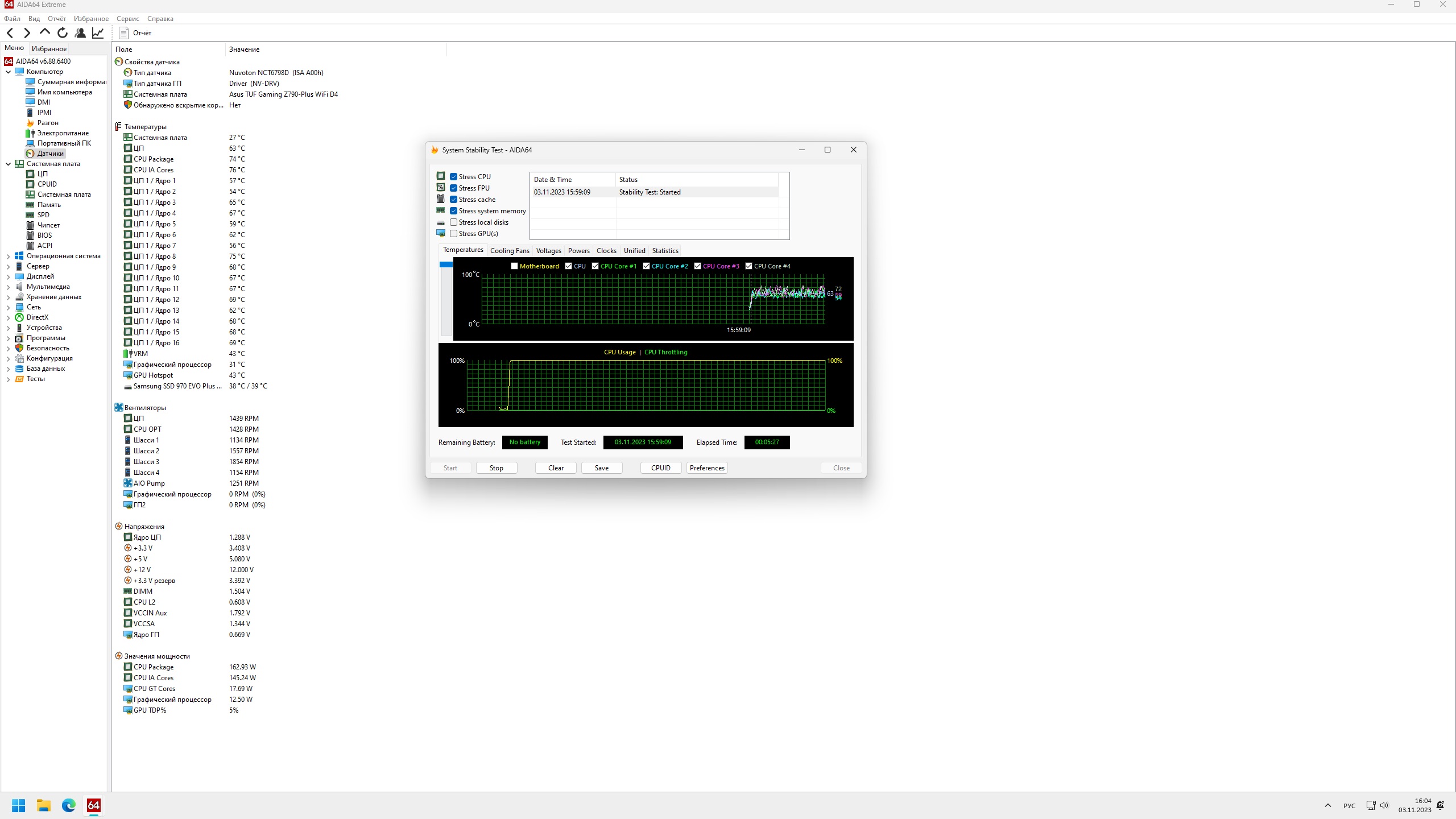Click the back navigation arrow icon
This screenshot has height=819, width=1456.
(10, 33)
